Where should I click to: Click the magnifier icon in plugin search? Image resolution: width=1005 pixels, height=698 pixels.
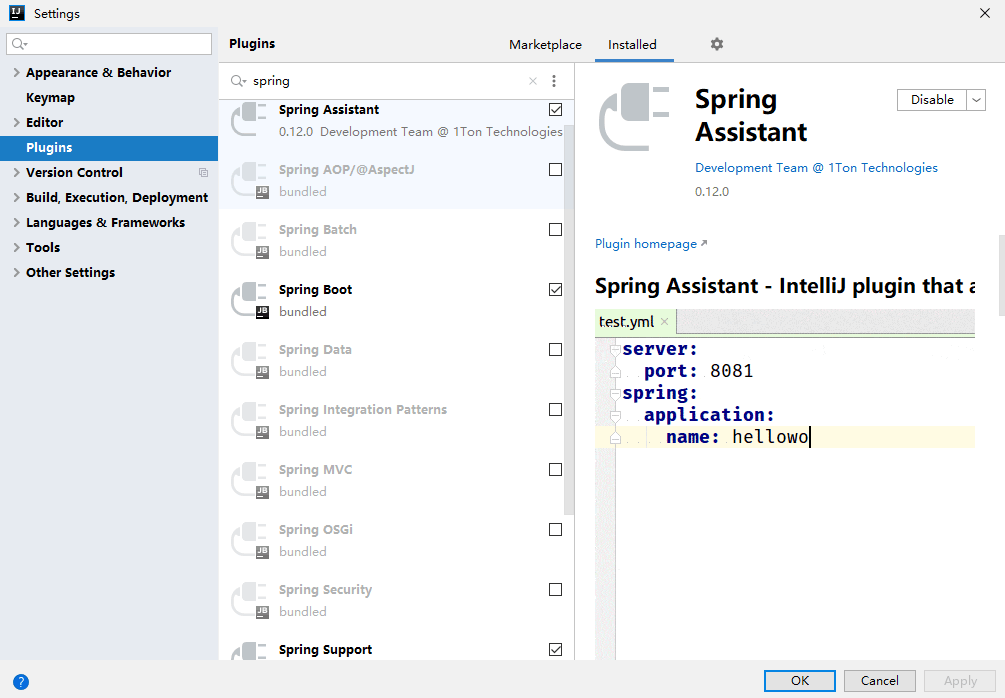coord(238,81)
